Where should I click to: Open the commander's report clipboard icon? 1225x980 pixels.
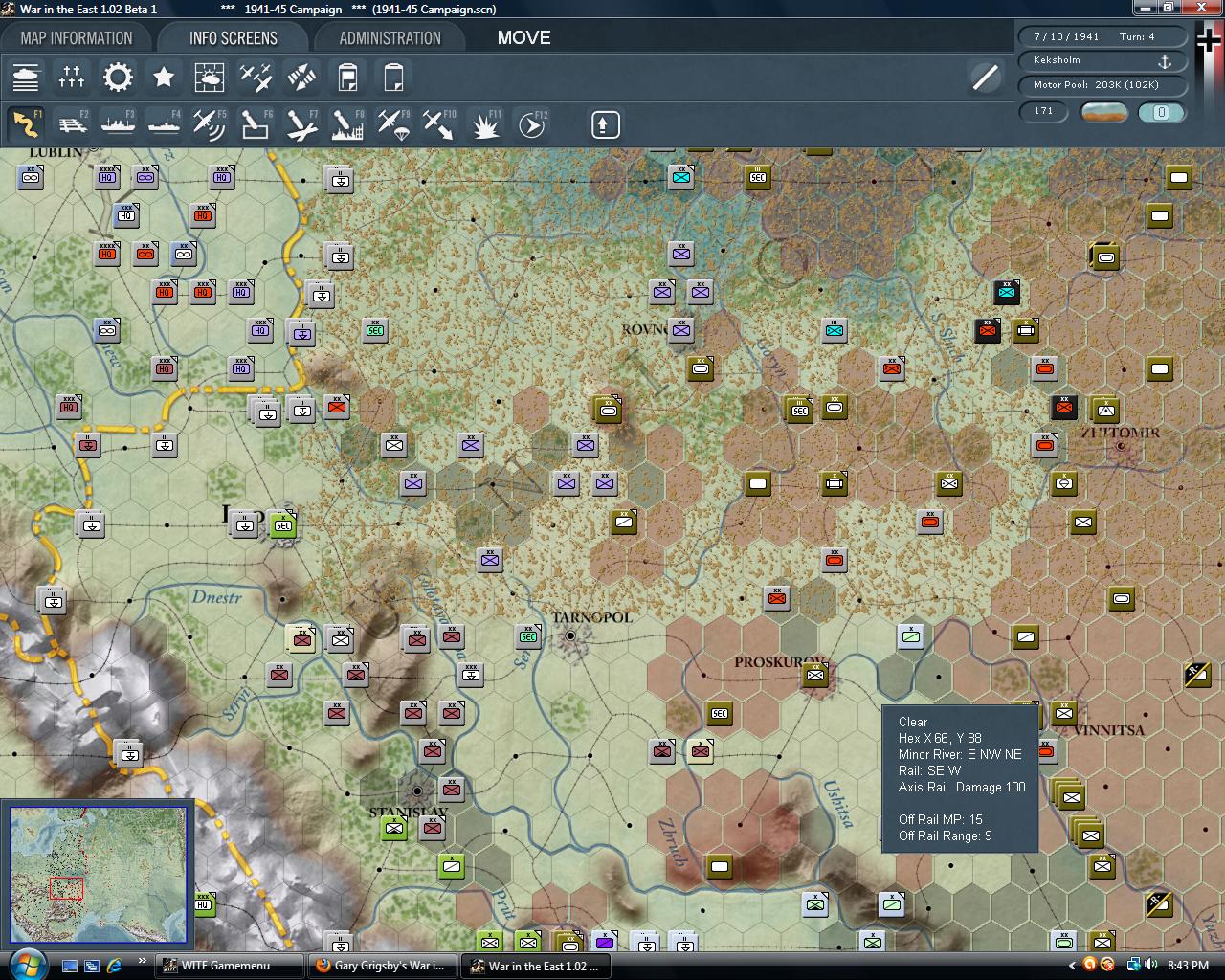tap(347, 78)
